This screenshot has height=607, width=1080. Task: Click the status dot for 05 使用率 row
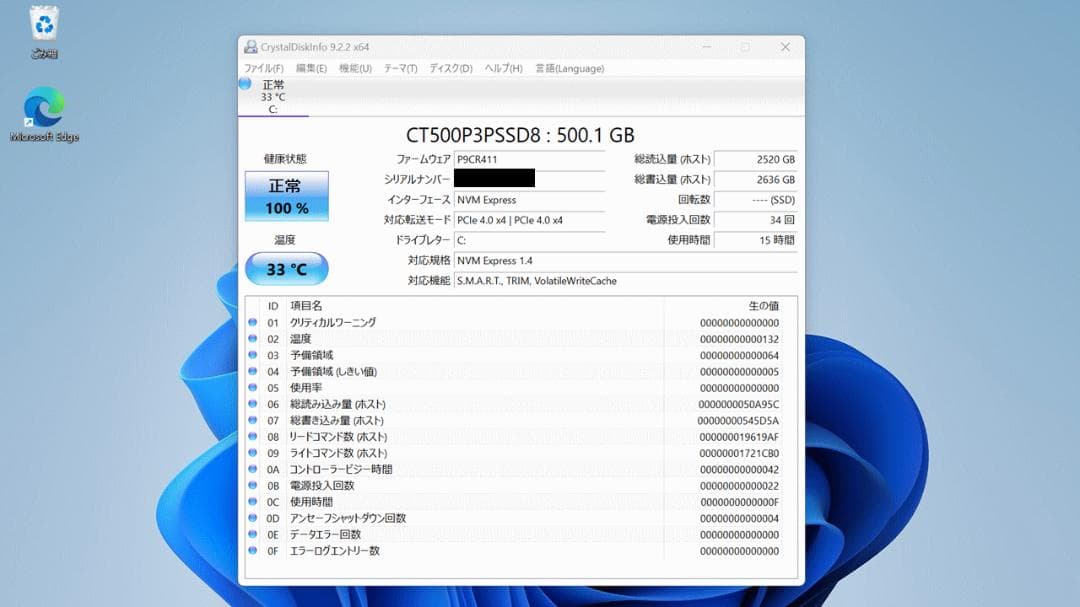click(253, 388)
